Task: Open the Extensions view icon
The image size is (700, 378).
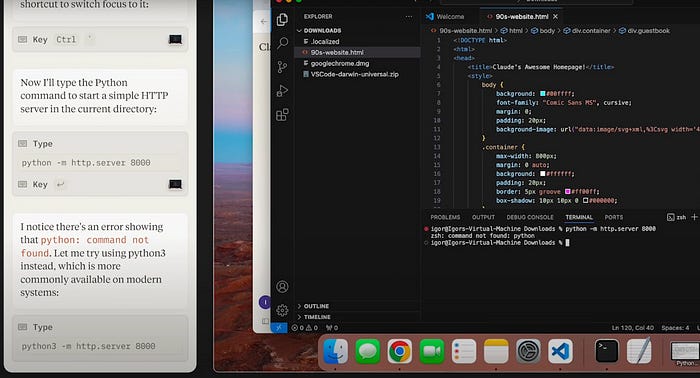Action: [x=282, y=115]
